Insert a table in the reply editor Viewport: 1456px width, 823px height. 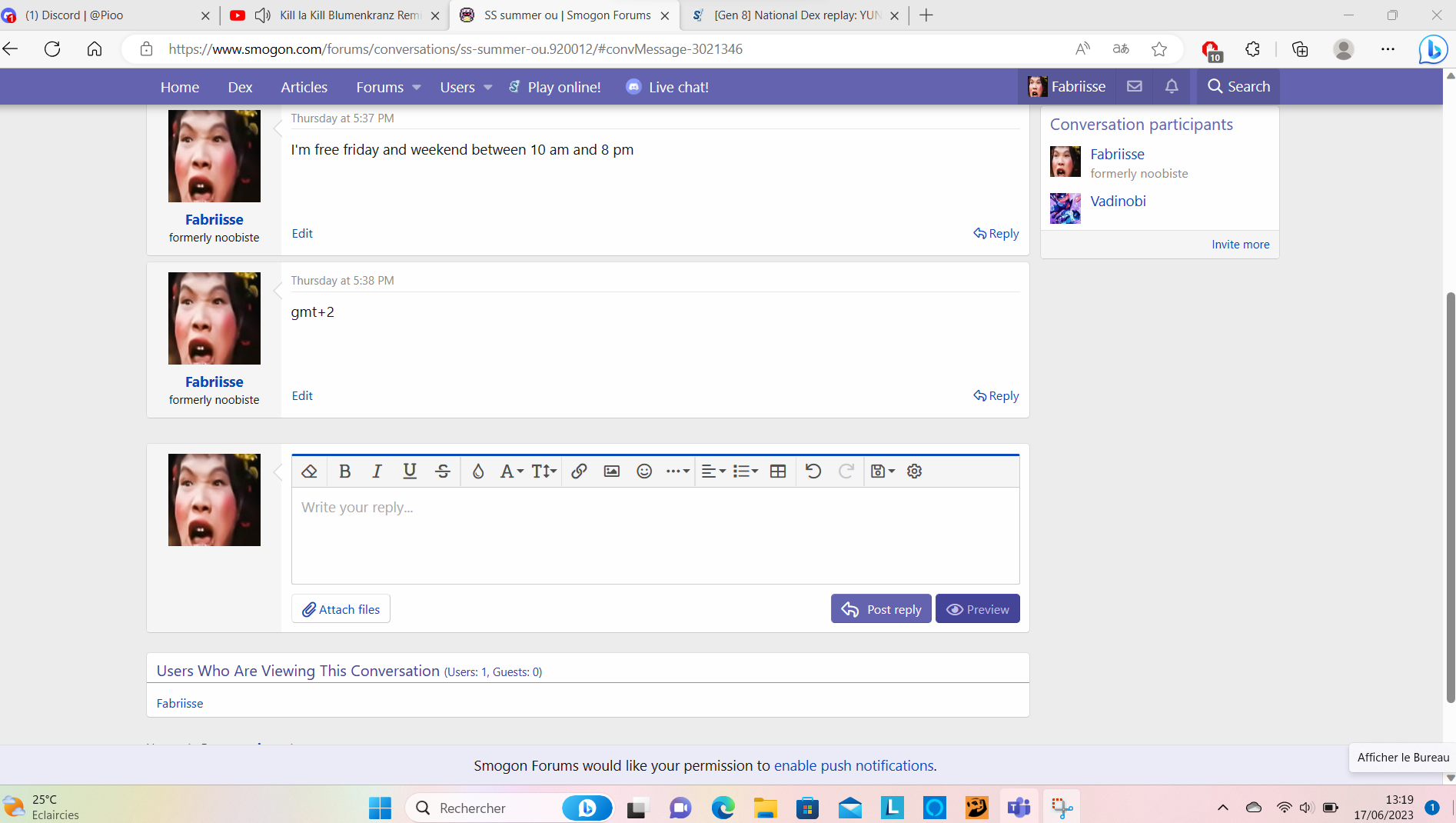pyautogui.click(x=778, y=471)
